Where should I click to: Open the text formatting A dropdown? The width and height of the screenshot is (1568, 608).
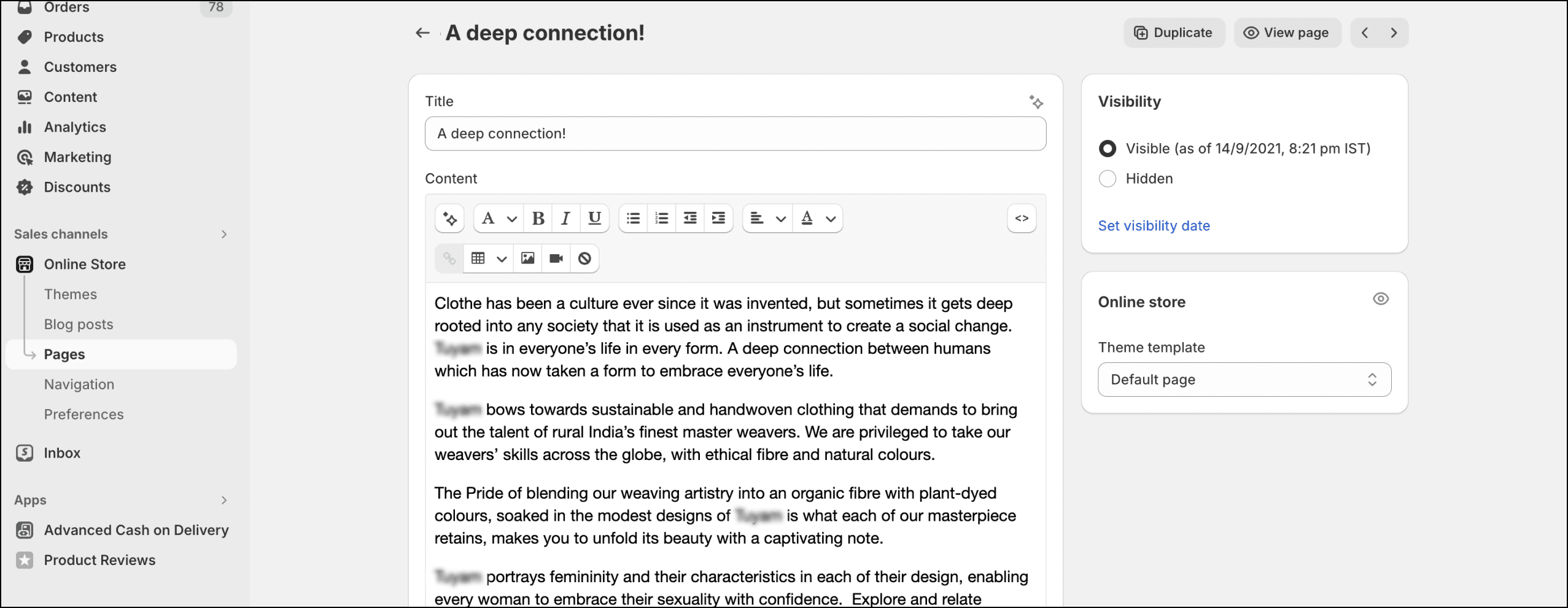coord(499,218)
